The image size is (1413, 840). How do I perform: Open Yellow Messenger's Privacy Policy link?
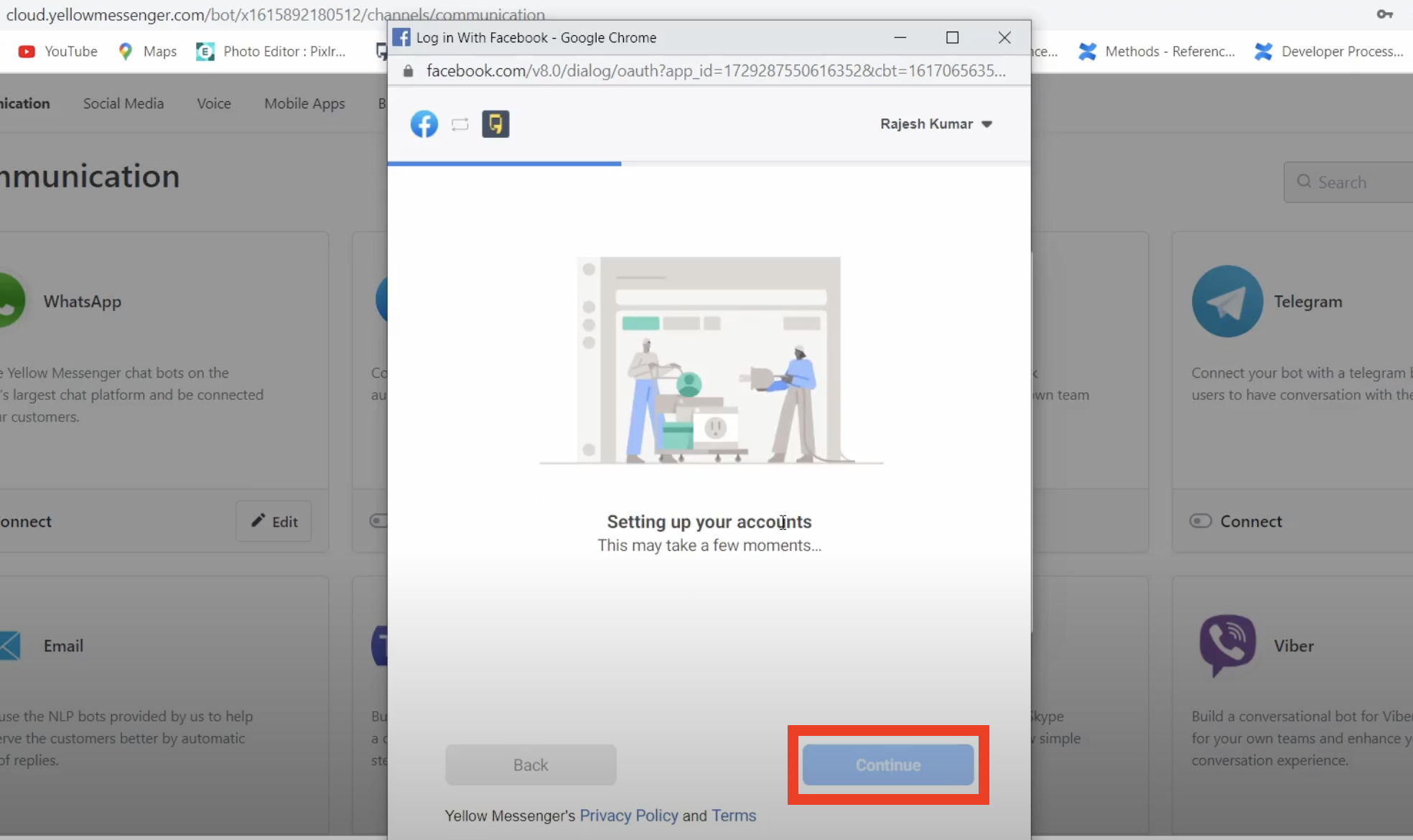[x=629, y=816]
